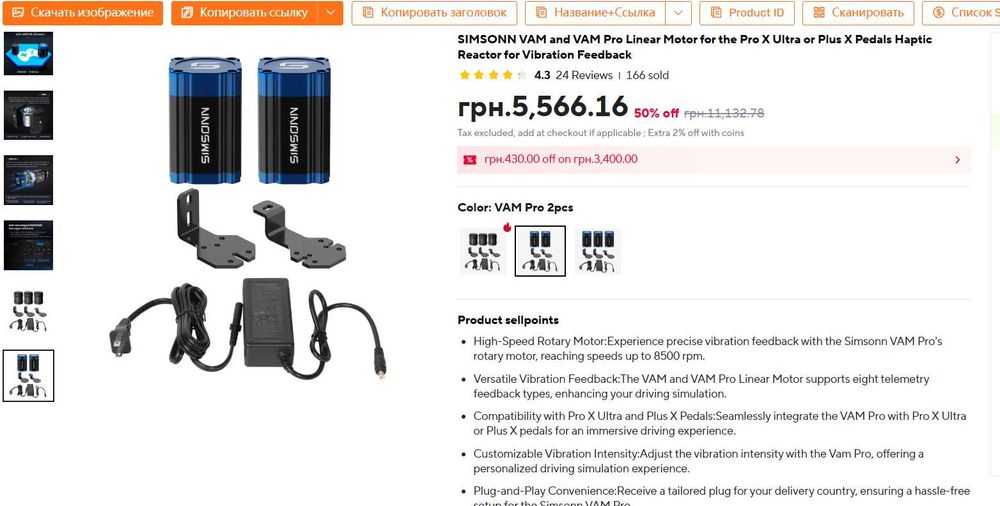
Task: Click the Сканировать QR scan button
Action: click(858, 13)
